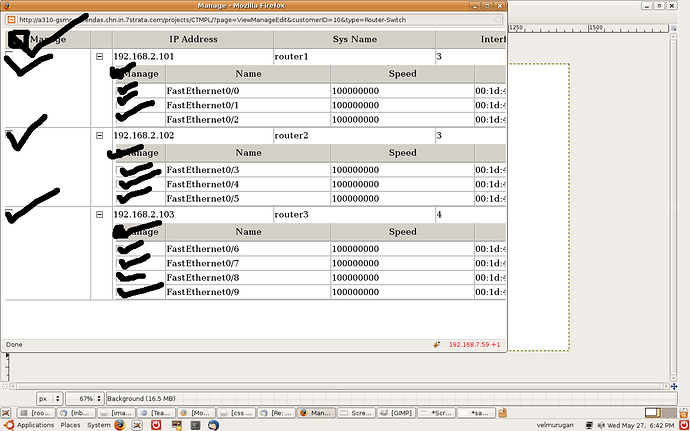
Task: Open the terminal launcher in the panel
Action: [196, 425]
